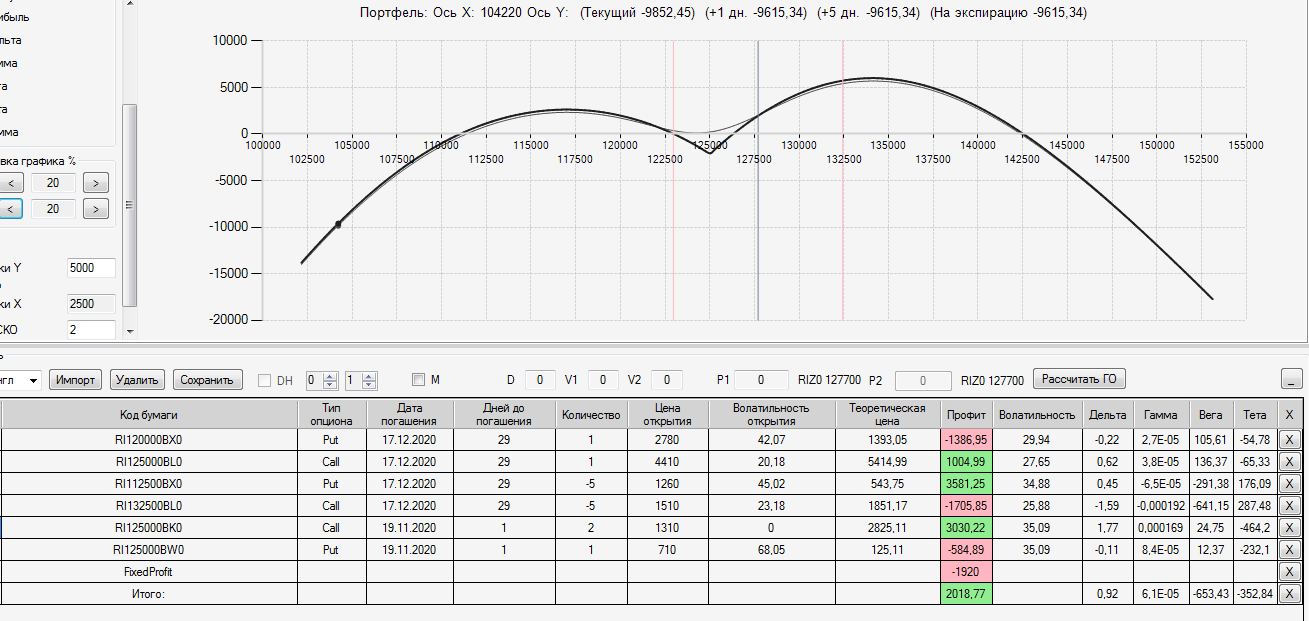The height and width of the screenshot is (621, 1309).
Task: Click the Сохранить button
Action: pos(208,380)
